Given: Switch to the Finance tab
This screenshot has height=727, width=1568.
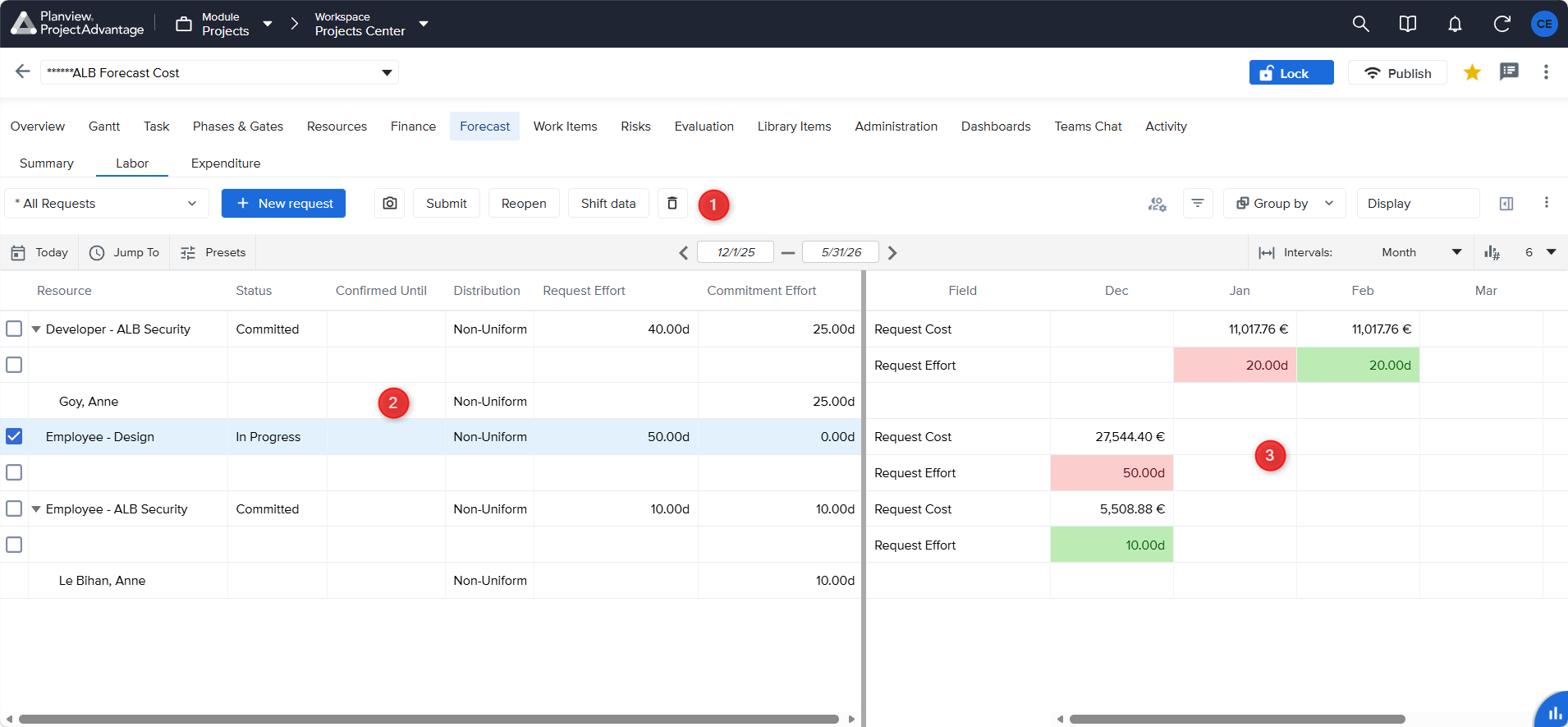Looking at the screenshot, I should tap(413, 126).
